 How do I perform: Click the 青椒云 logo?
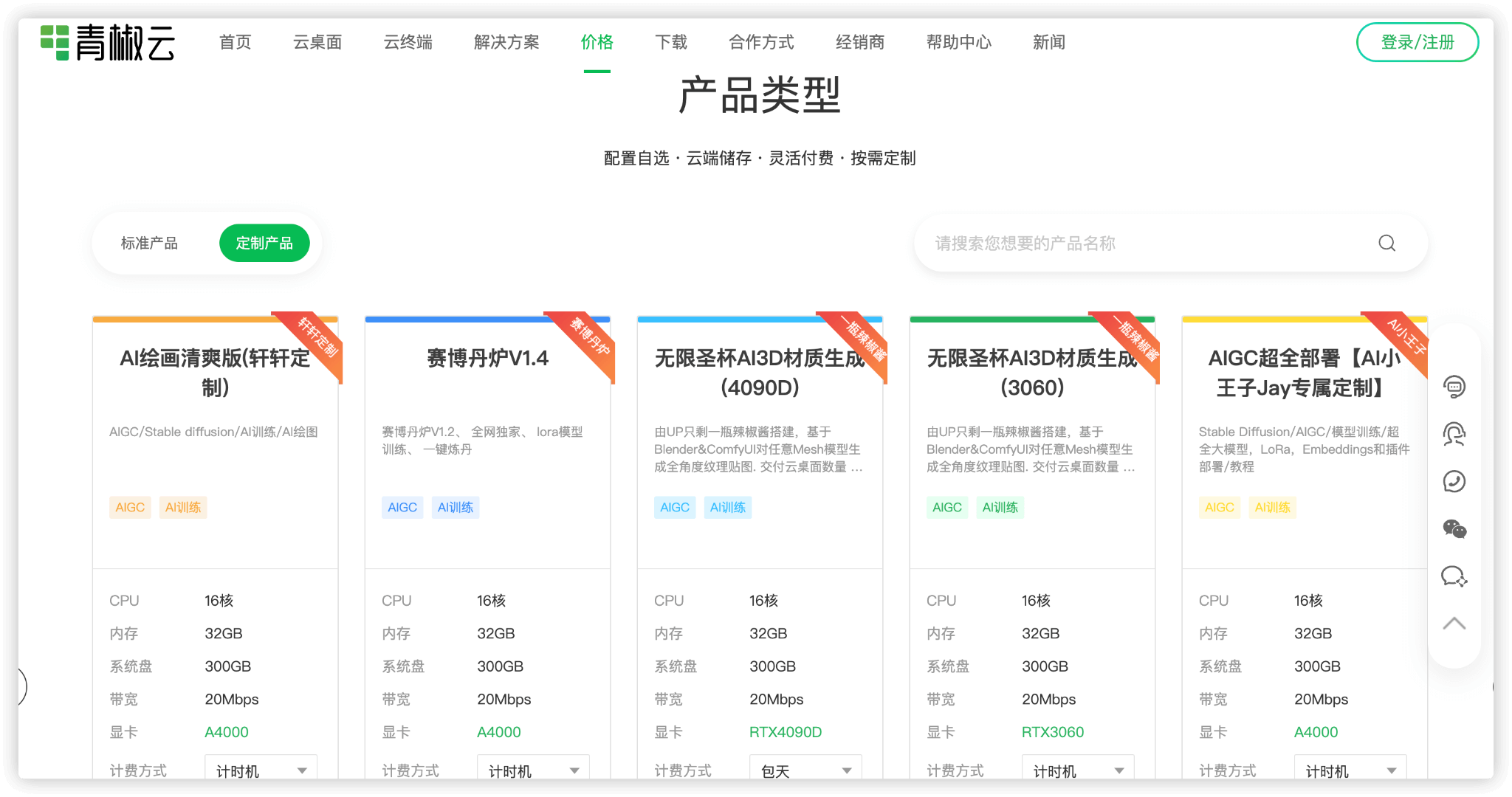108,42
